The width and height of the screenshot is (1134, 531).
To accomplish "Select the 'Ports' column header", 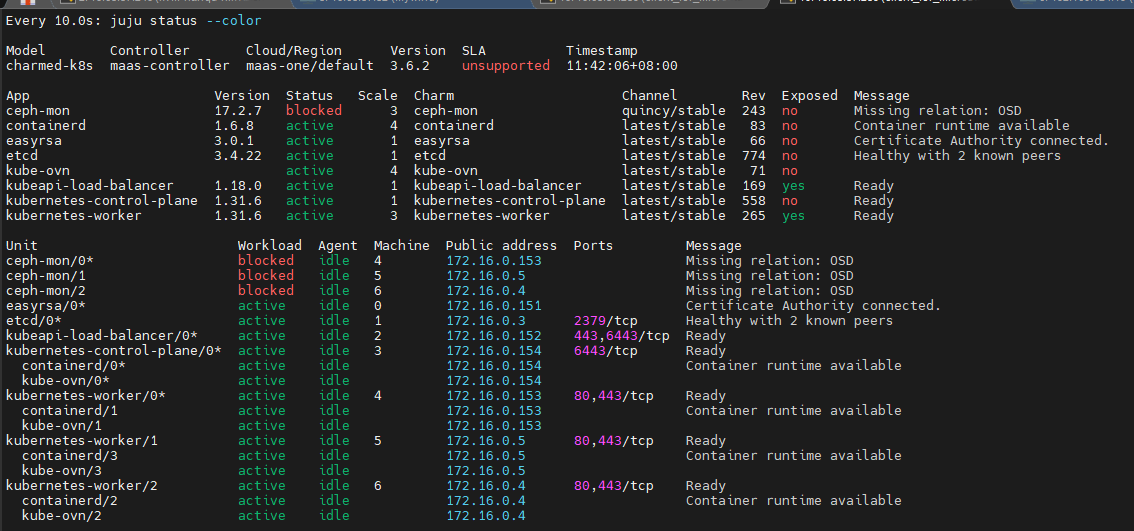I will (593, 245).
